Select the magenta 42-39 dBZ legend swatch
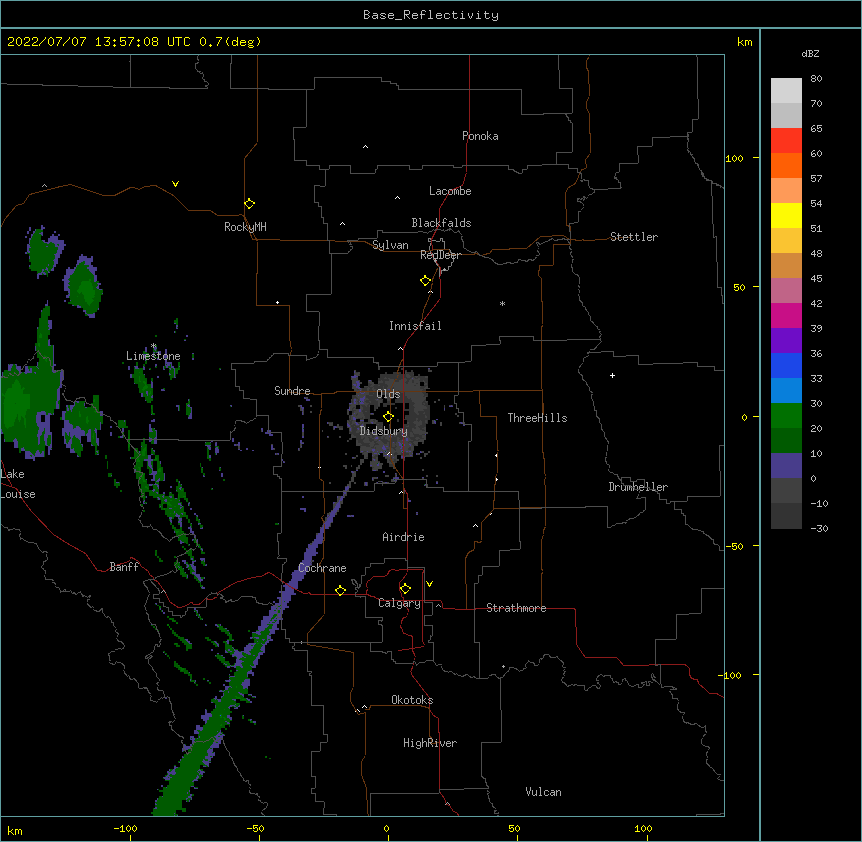862x842 pixels. [786, 315]
